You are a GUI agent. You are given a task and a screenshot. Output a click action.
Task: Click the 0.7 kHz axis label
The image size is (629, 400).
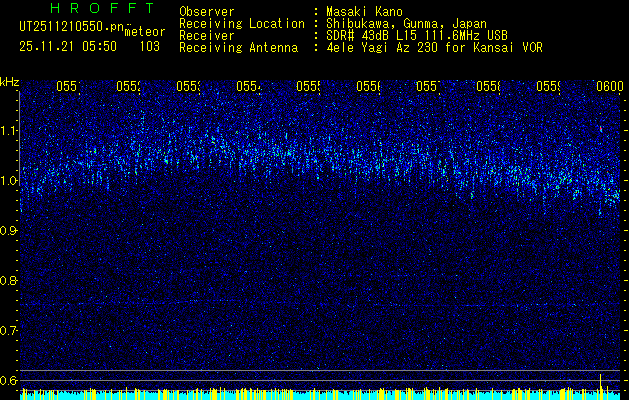pos(9,331)
